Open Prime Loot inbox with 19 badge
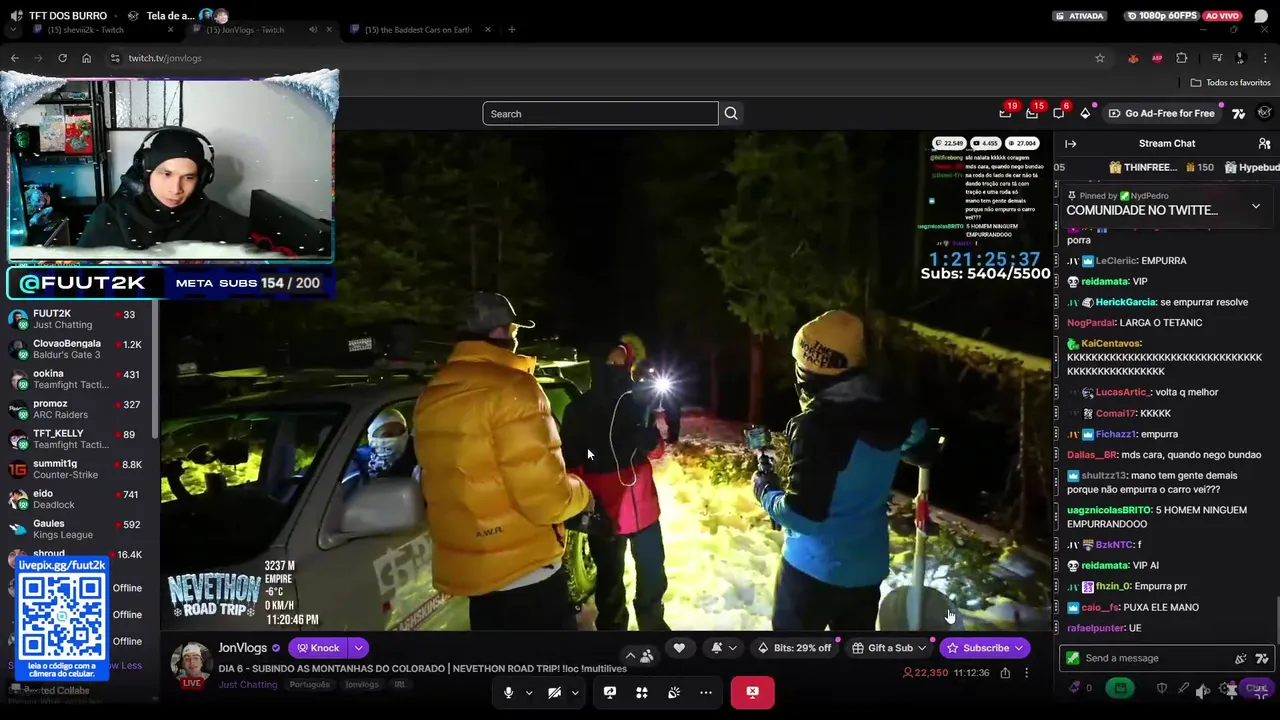 point(1006,113)
